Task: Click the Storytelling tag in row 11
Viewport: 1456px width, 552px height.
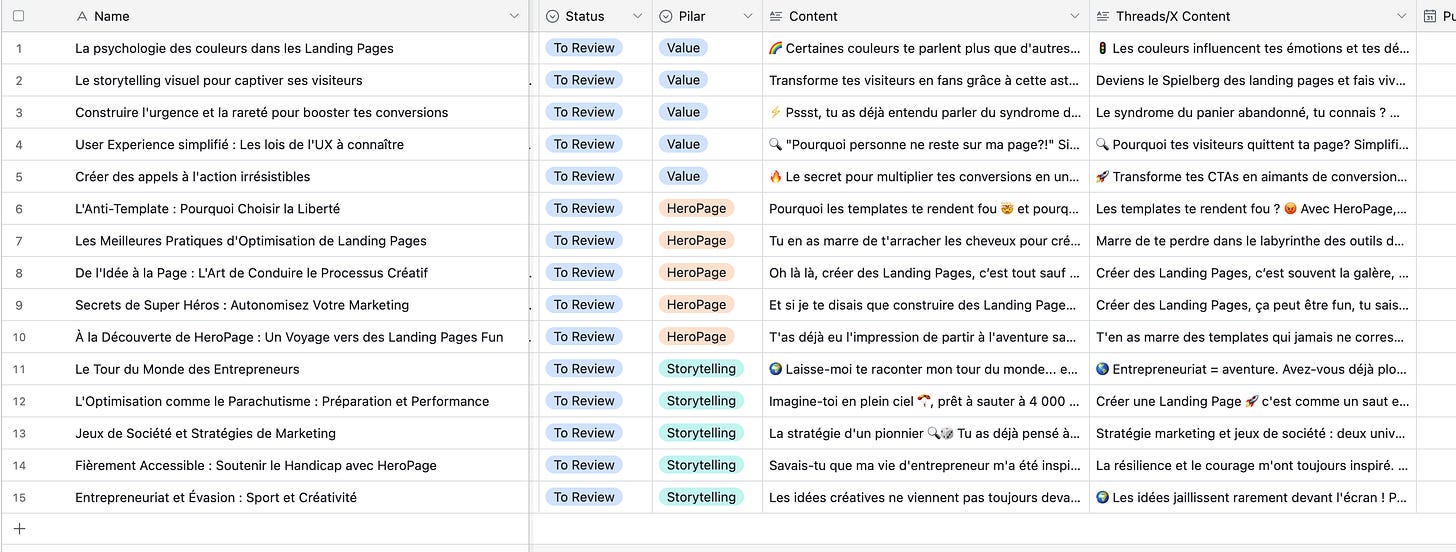Action: pos(701,369)
